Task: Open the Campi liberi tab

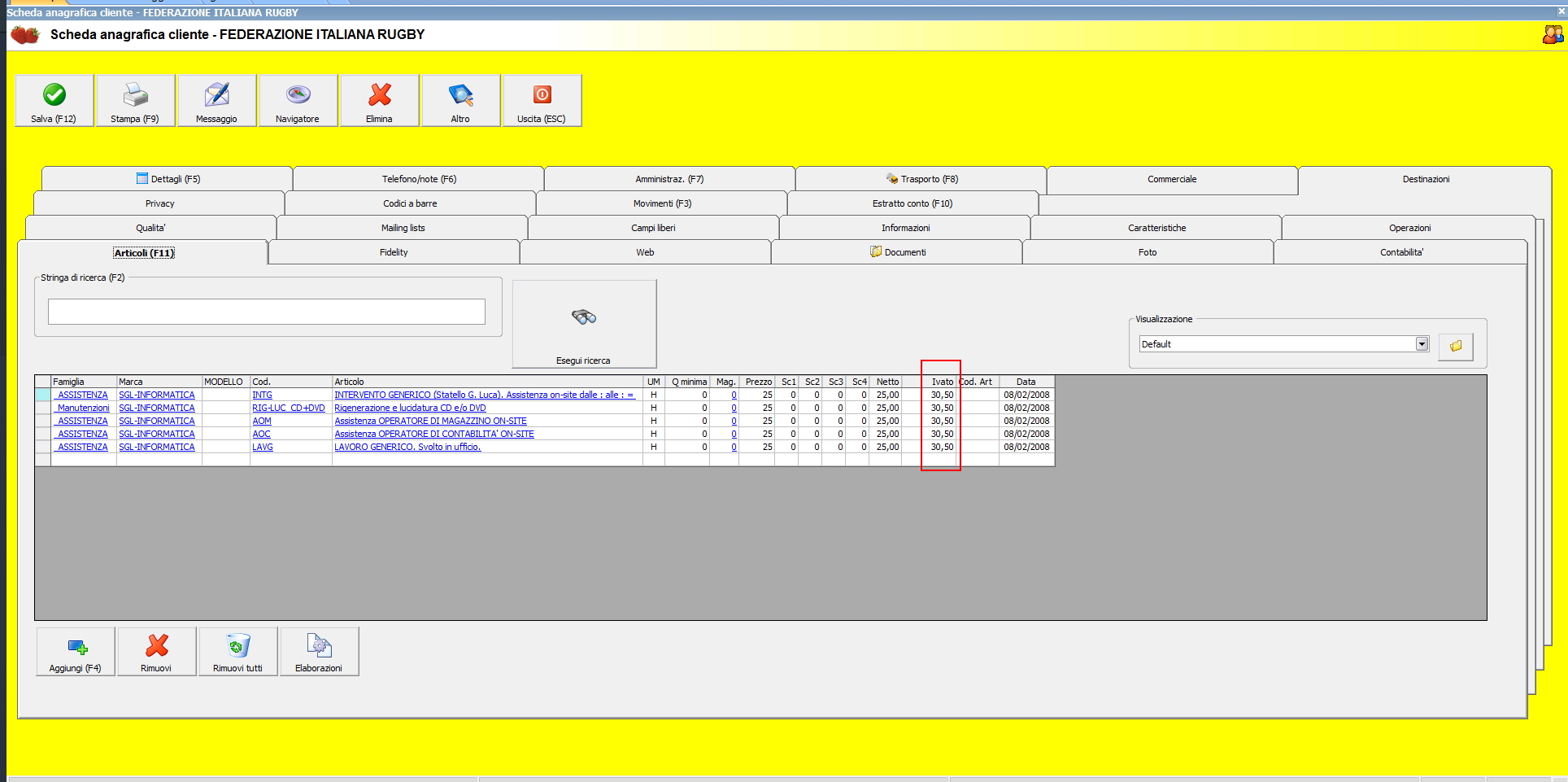Action: 654,228
